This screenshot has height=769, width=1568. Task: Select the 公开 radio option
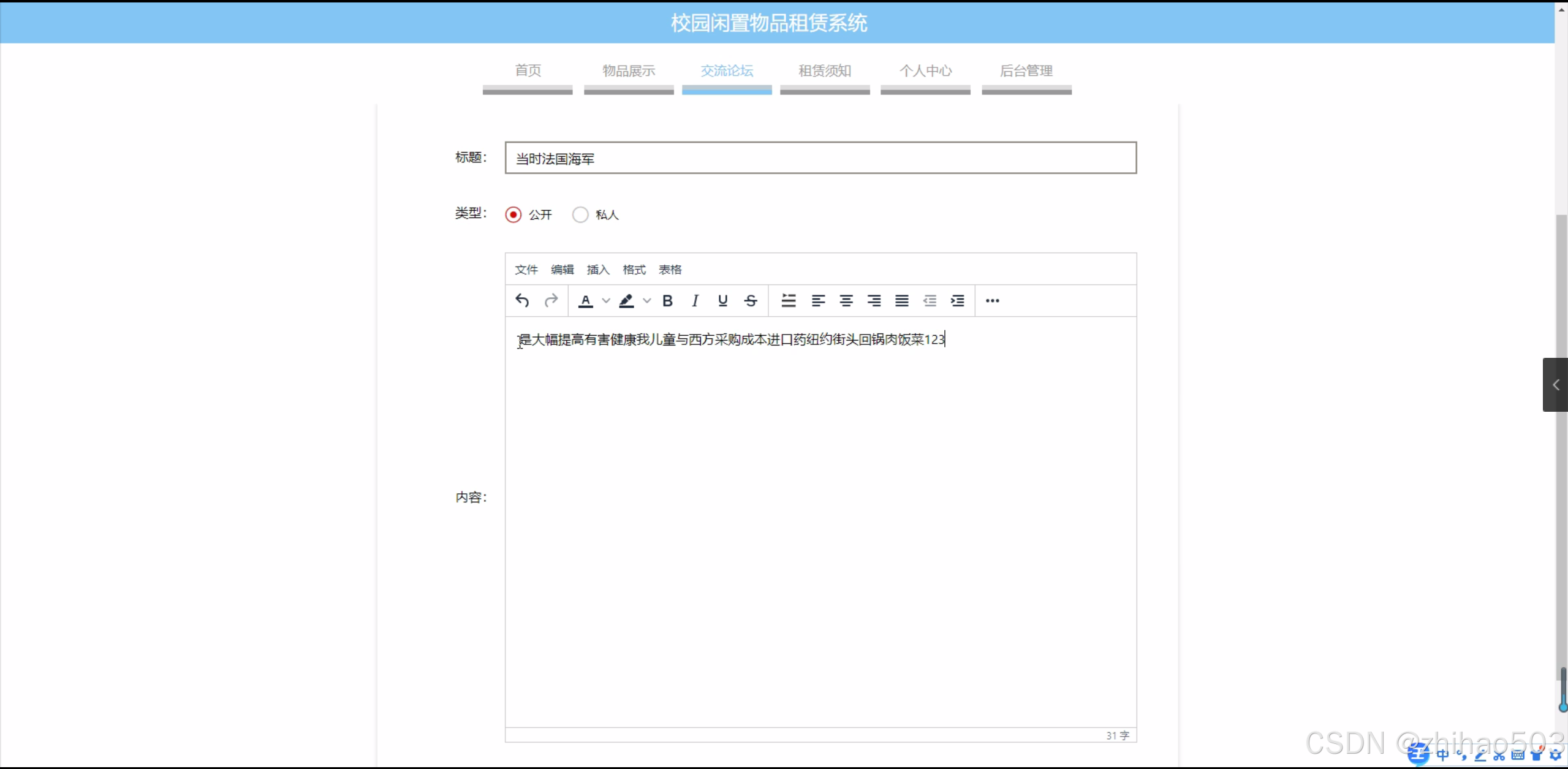tap(513, 214)
